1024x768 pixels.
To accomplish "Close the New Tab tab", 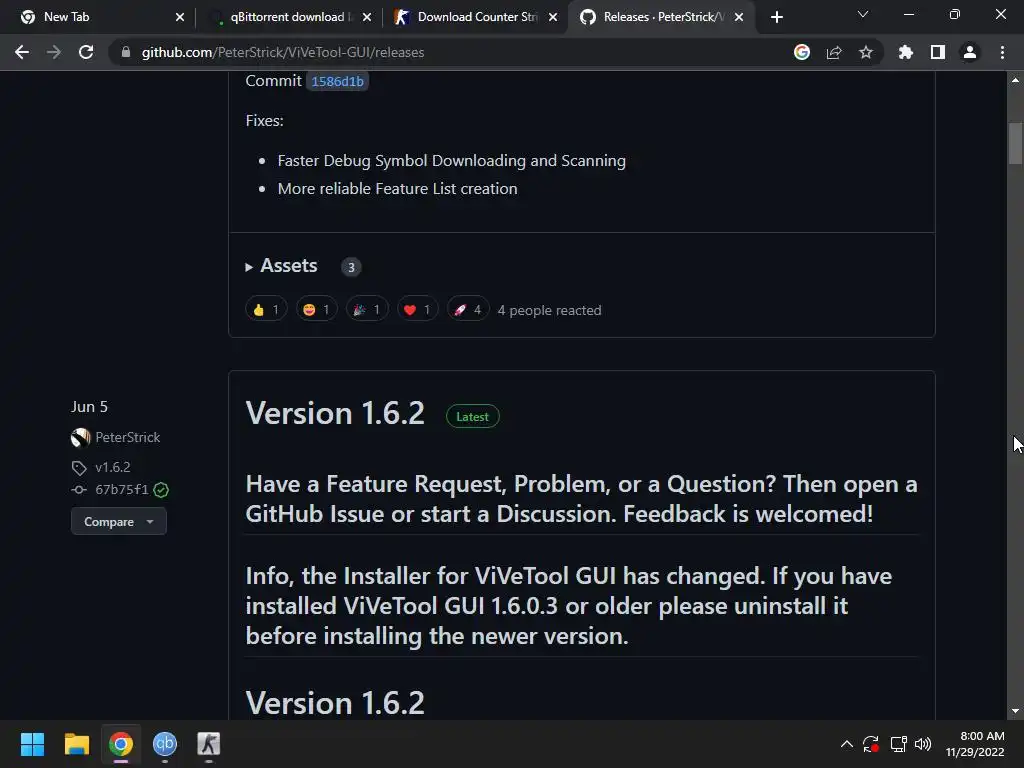I will (180, 17).
